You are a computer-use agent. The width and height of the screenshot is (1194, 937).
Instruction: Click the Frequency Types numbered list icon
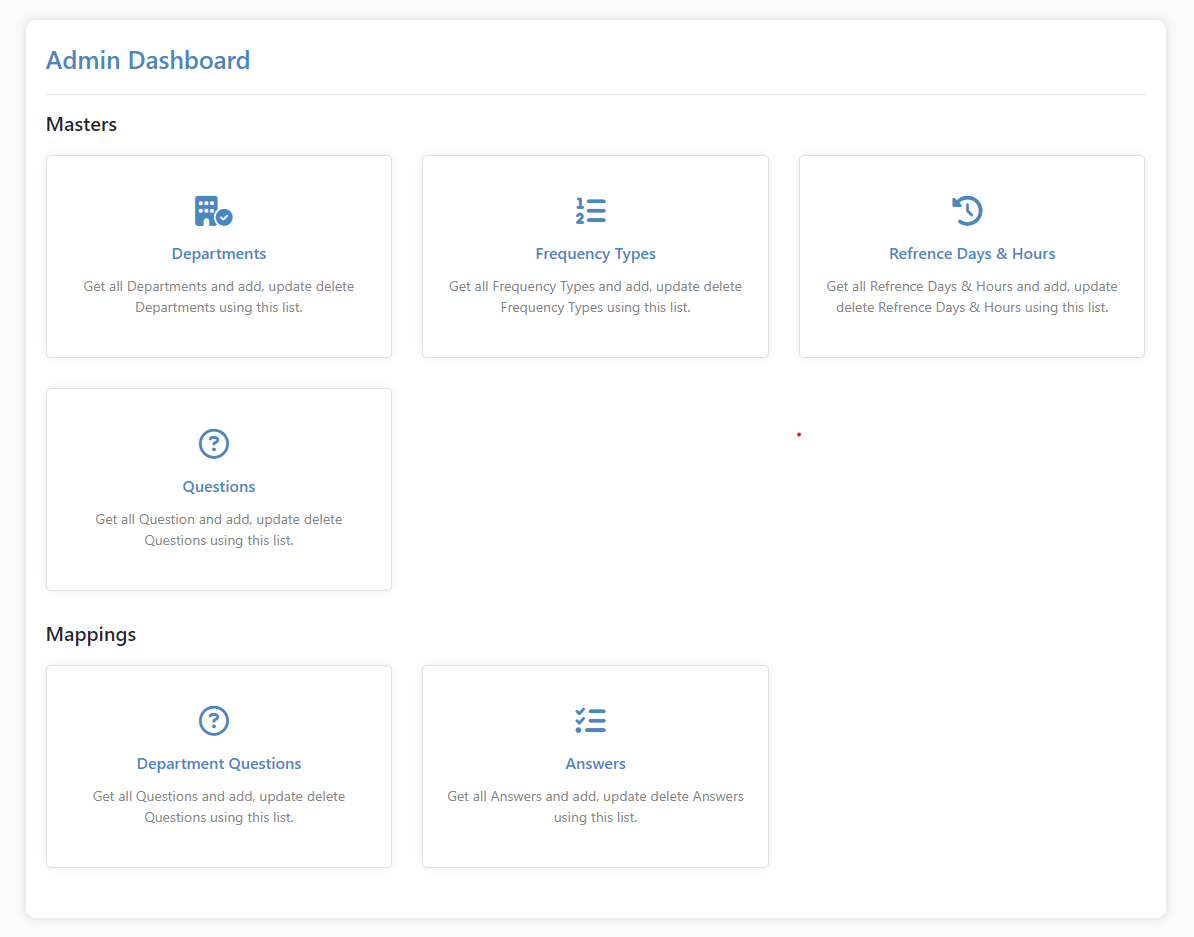(x=591, y=211)
